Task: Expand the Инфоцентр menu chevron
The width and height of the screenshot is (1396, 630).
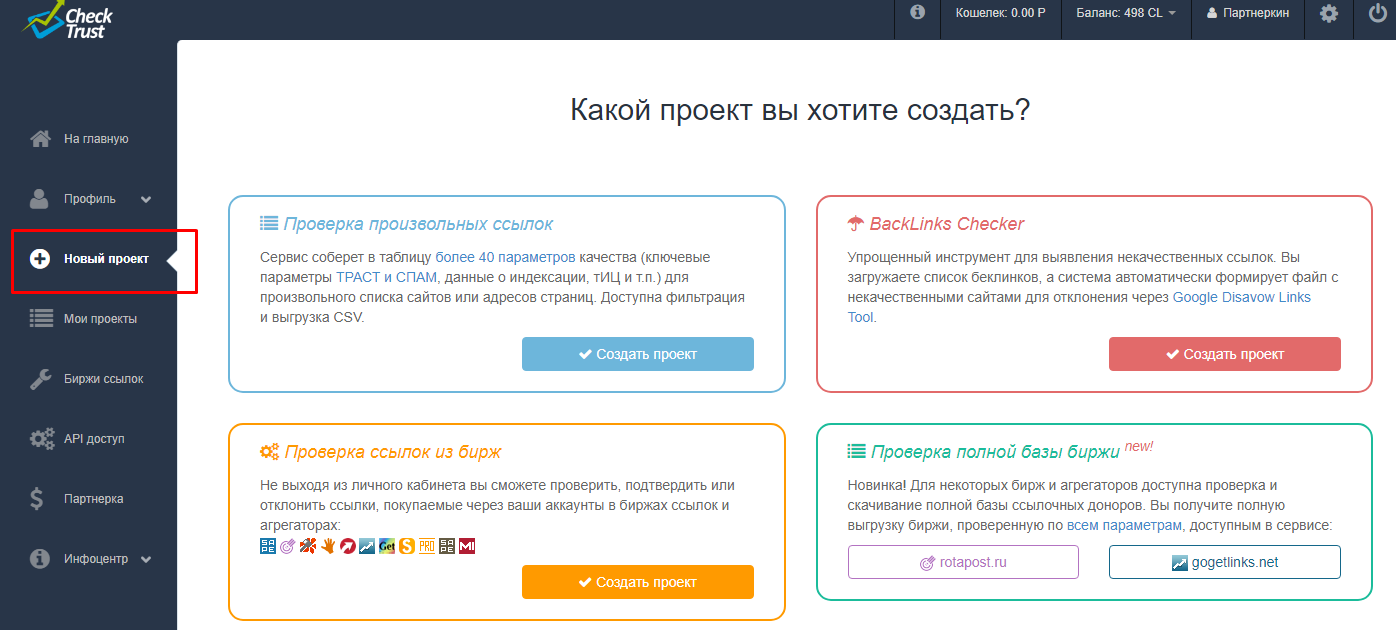Action: click(146, 559)
